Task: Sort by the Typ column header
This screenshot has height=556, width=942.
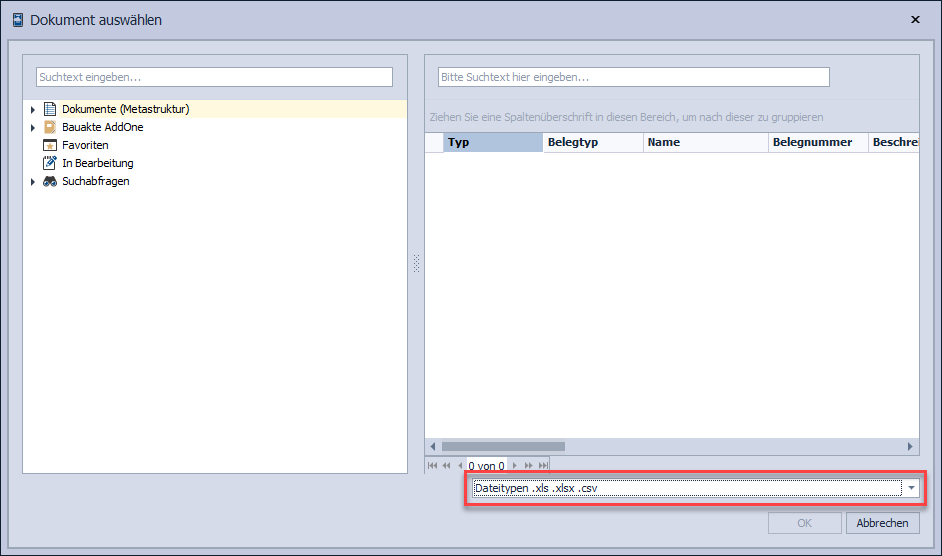Action: pos(492,142)
